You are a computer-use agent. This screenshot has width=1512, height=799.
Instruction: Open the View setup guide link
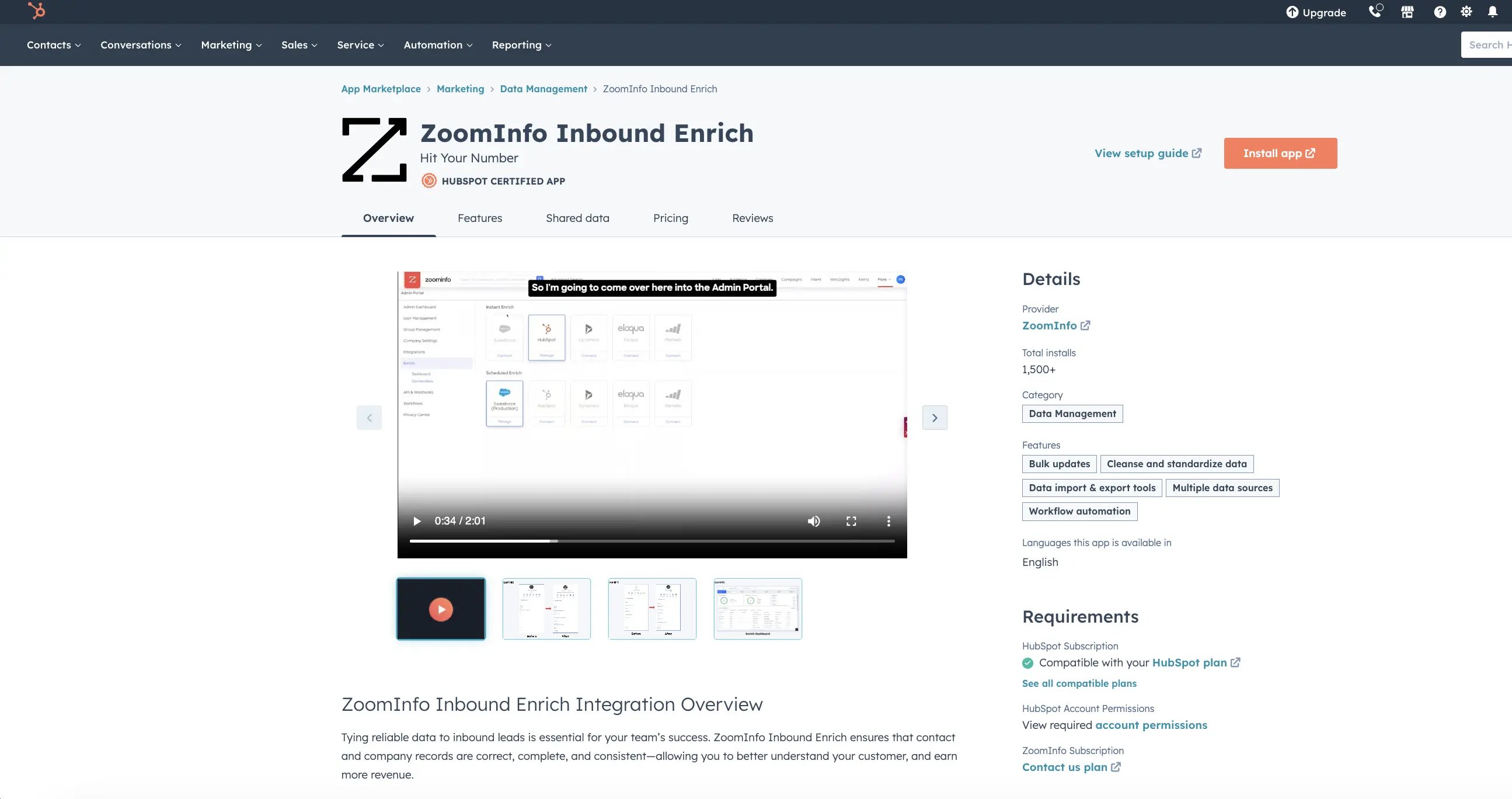tap(1147, 153)
